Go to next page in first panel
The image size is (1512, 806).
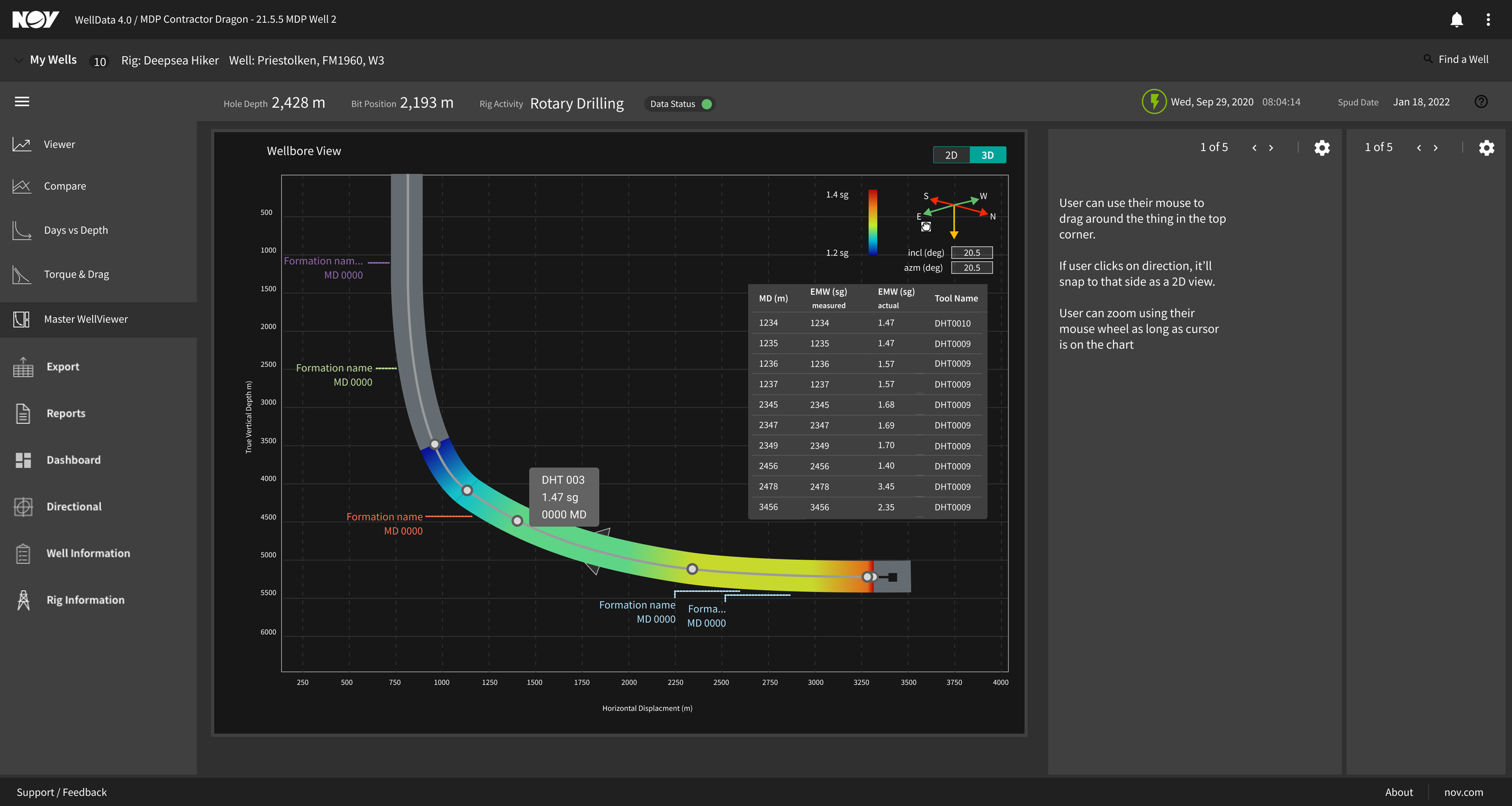tap(1271, 148)
